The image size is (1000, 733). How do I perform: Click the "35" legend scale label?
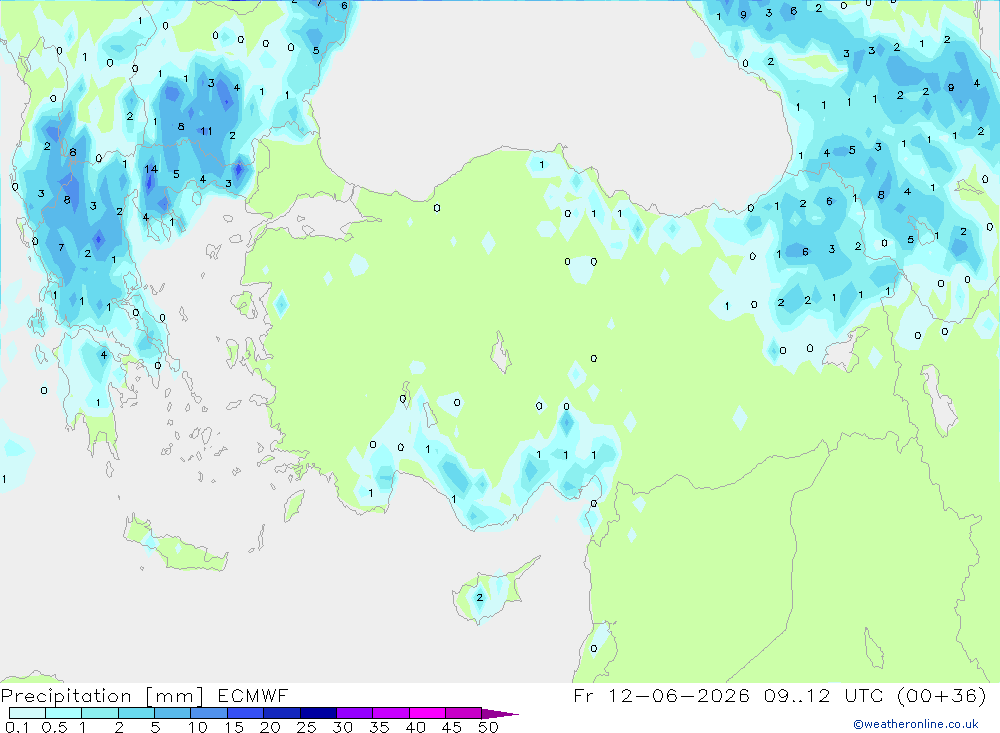coord(379,727)
